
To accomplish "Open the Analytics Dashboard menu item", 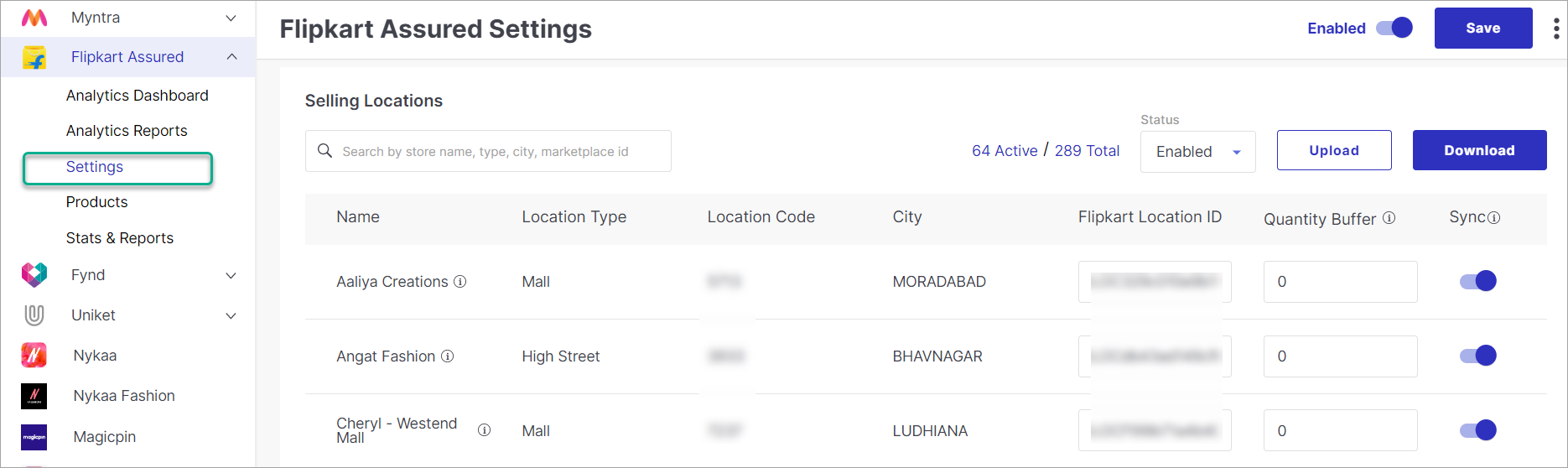I will pos(138,96).
